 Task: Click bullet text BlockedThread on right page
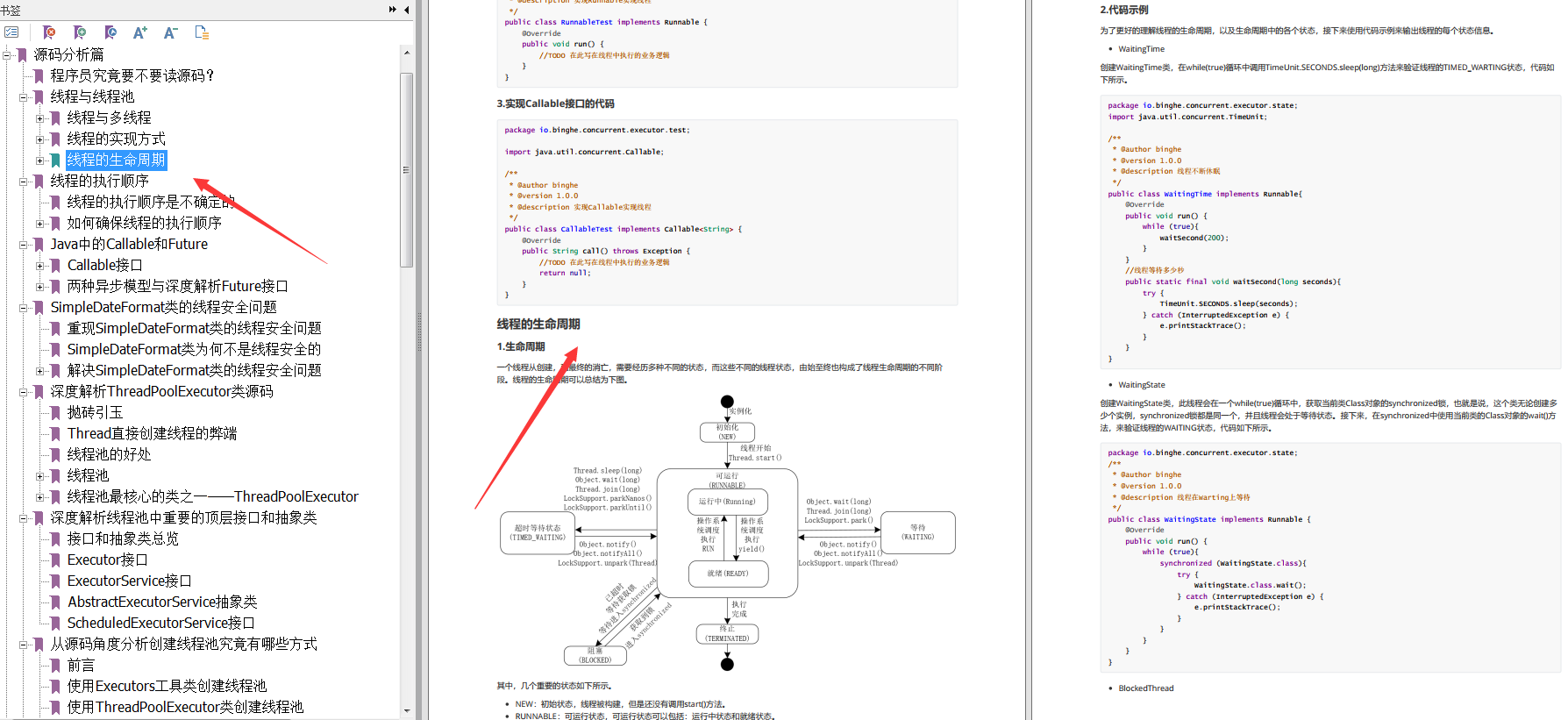[1145, 688]
